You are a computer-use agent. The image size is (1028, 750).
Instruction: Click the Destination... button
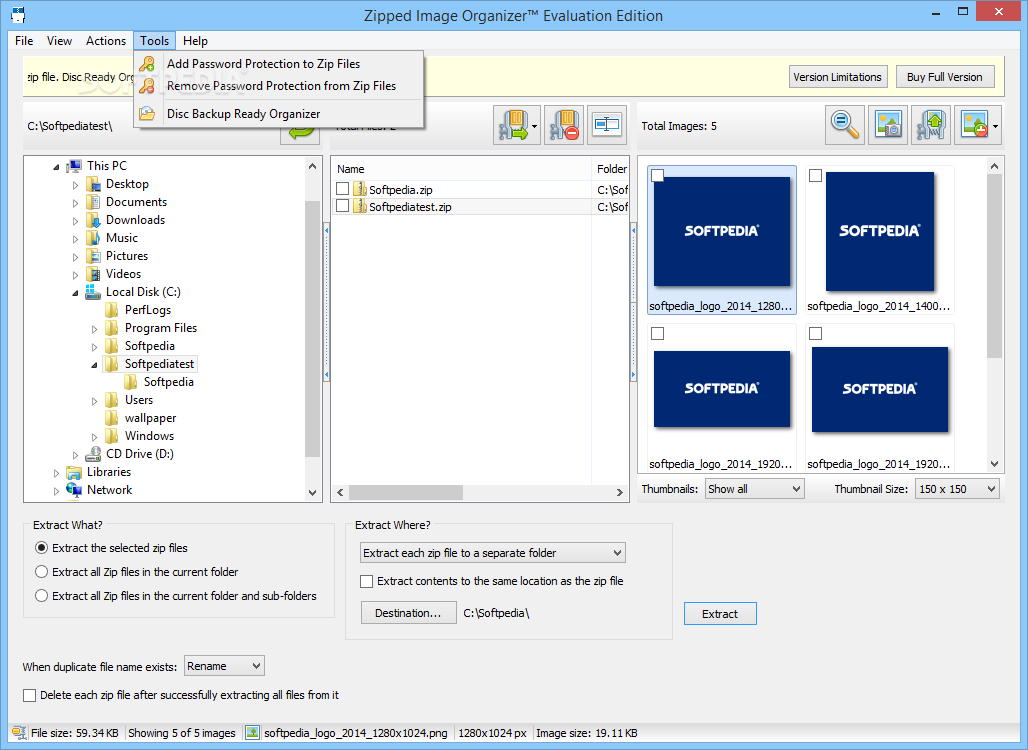[x=408, y=613]
